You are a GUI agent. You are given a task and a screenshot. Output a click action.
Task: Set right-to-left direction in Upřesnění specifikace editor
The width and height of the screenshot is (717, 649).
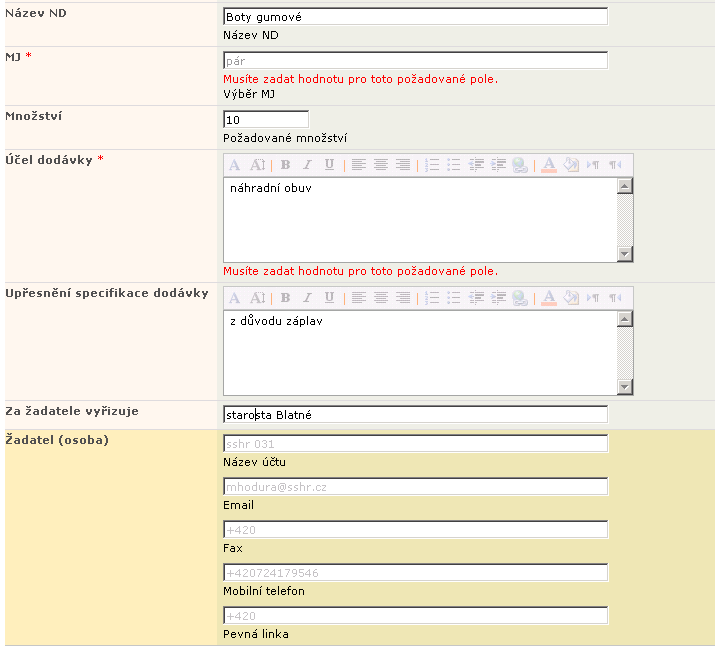[x=615, y=298]
